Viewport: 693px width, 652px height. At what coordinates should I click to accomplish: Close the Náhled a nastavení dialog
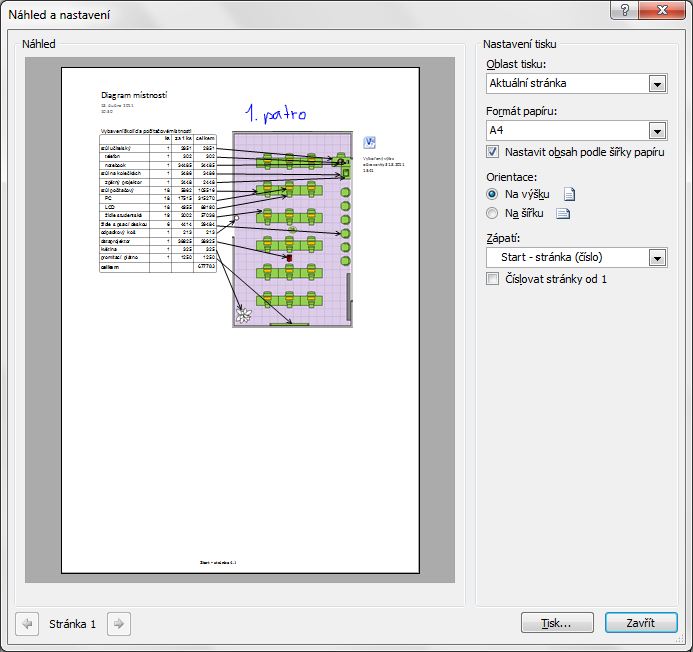click(x=662, y=10)
